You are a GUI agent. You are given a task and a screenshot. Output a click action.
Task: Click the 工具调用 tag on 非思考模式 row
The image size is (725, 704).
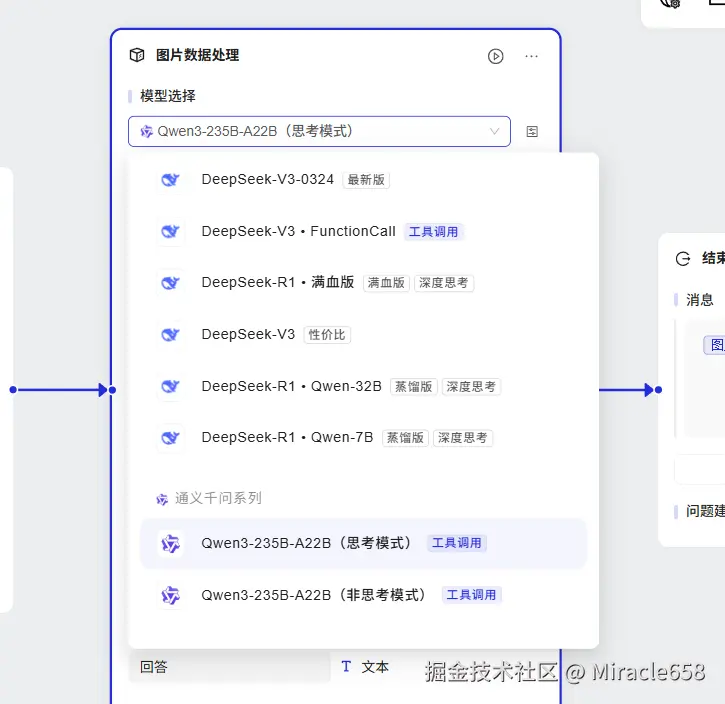471,595
